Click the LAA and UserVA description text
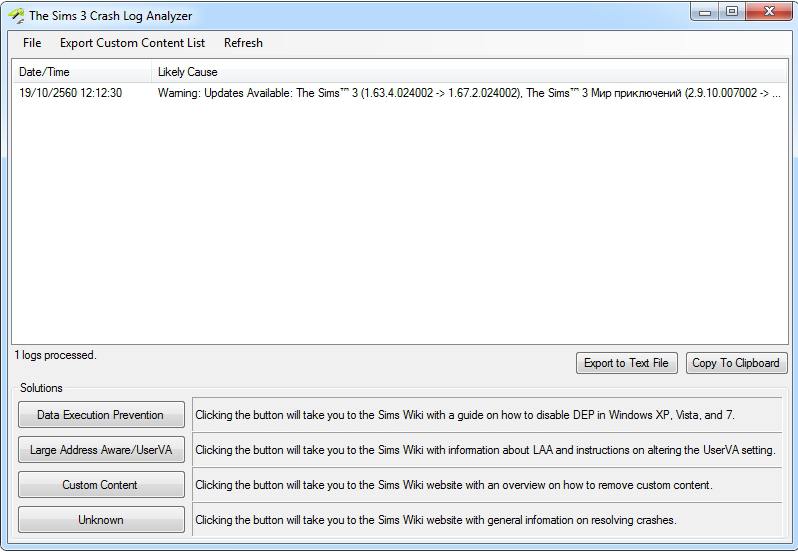Image resolution: width=798 pixels, height=552 pixels. point(486,450)
